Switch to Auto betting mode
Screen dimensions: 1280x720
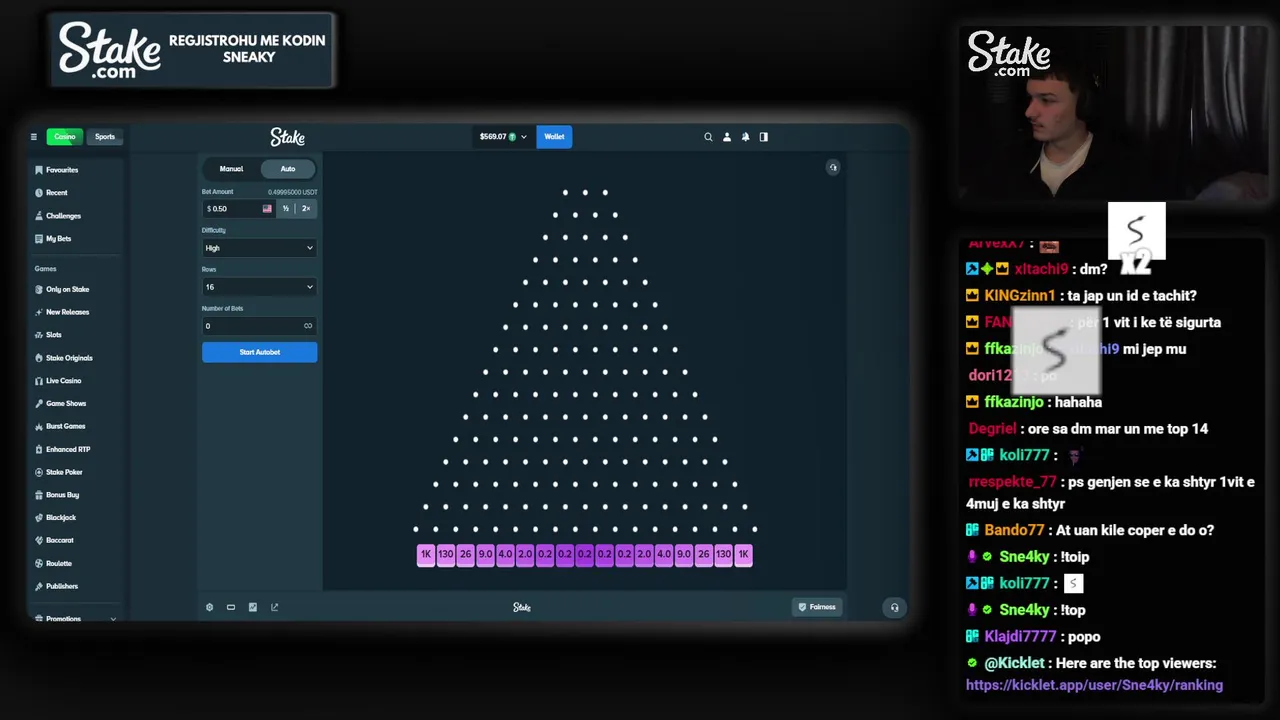pos(288,169)
